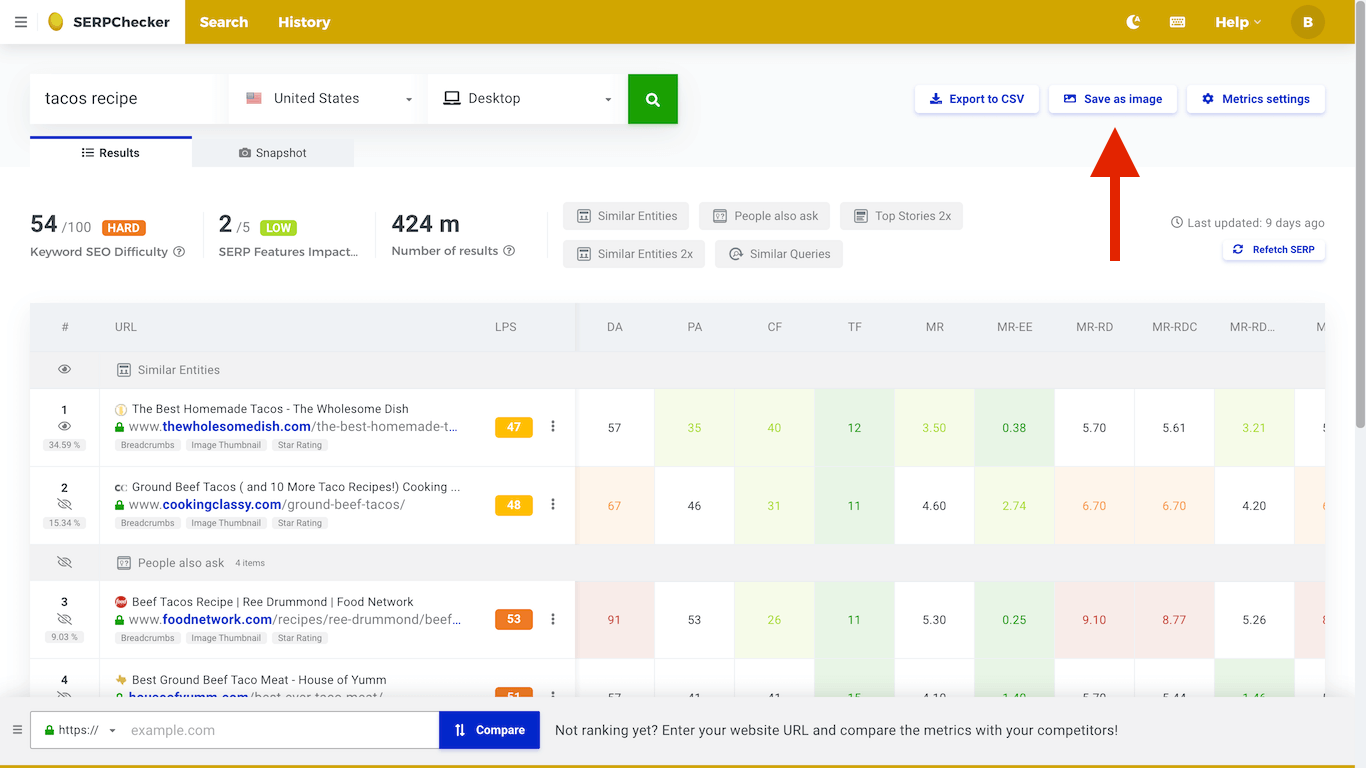This screenshot has height=768, width=1366.
Task: Sort by the MR-EE column header
Action: pyautogui.click(x=1015, y=327)
